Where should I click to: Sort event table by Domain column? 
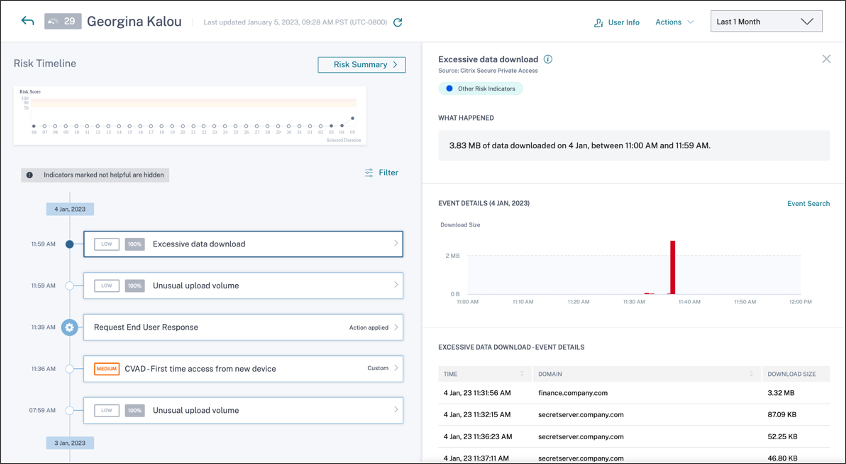pyautogui.click(x=752, y=373)
